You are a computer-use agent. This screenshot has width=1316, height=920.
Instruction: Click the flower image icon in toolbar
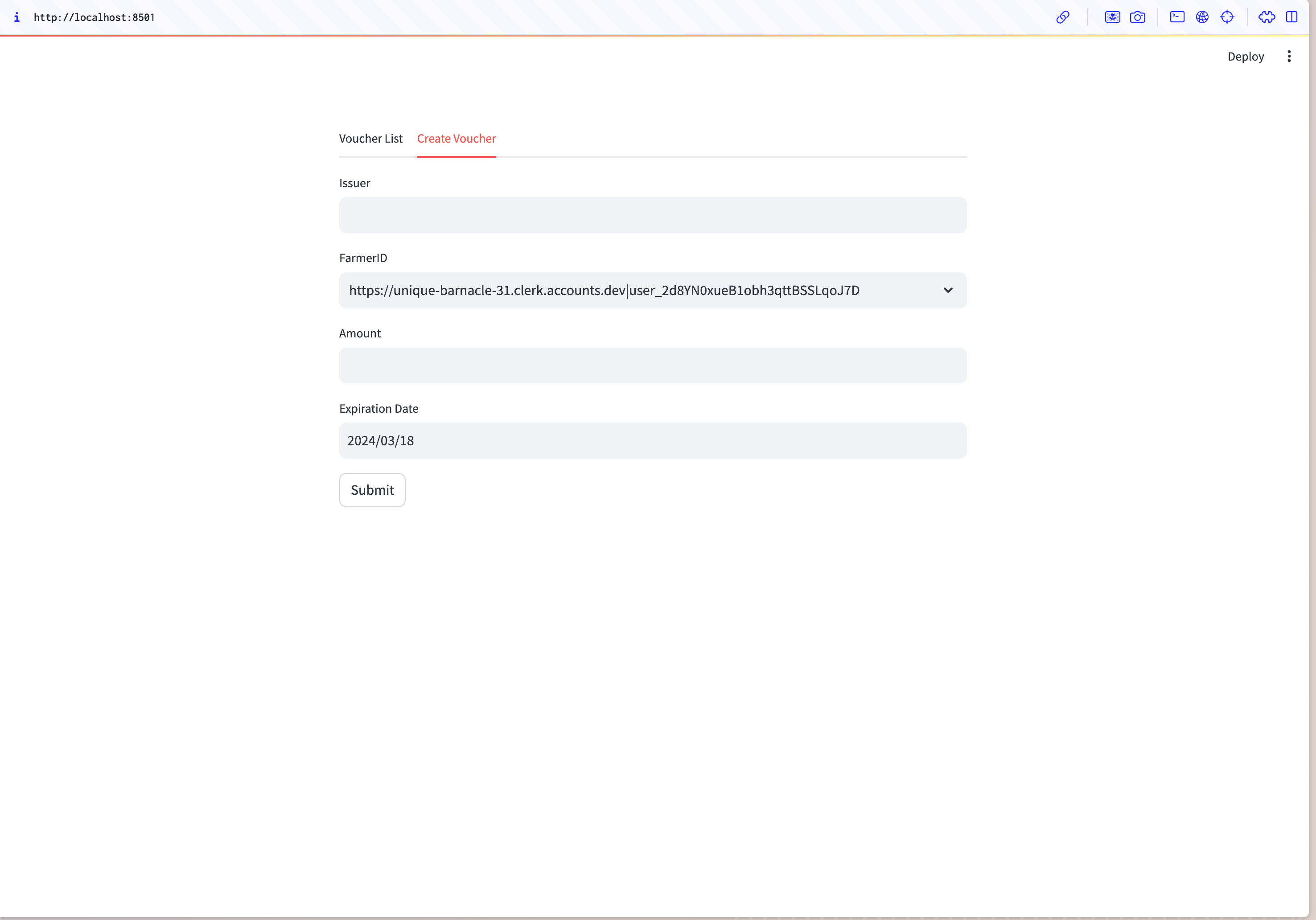[1112, 17]
